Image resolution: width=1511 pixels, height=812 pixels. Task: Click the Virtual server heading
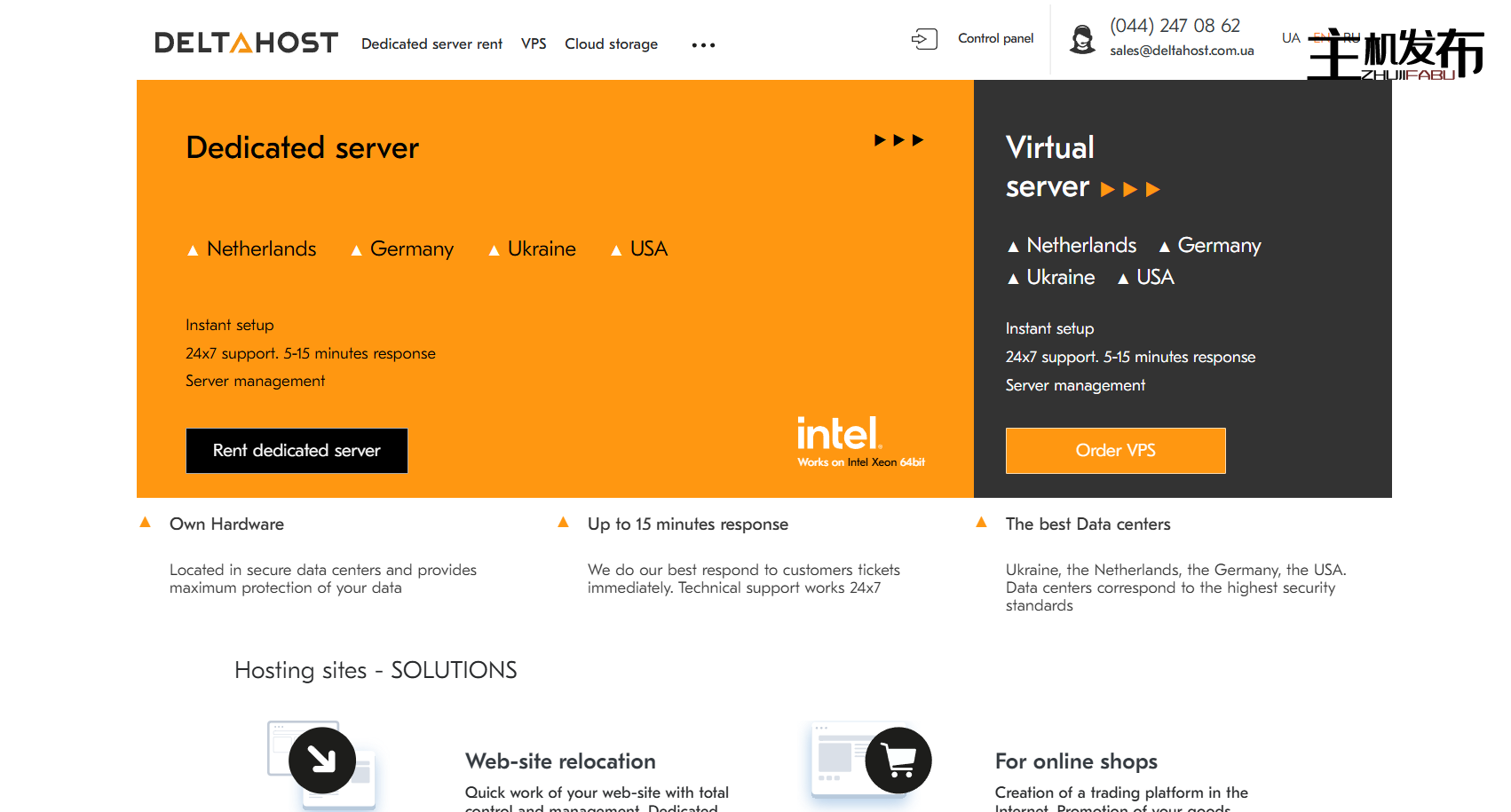click(1050, 167)
